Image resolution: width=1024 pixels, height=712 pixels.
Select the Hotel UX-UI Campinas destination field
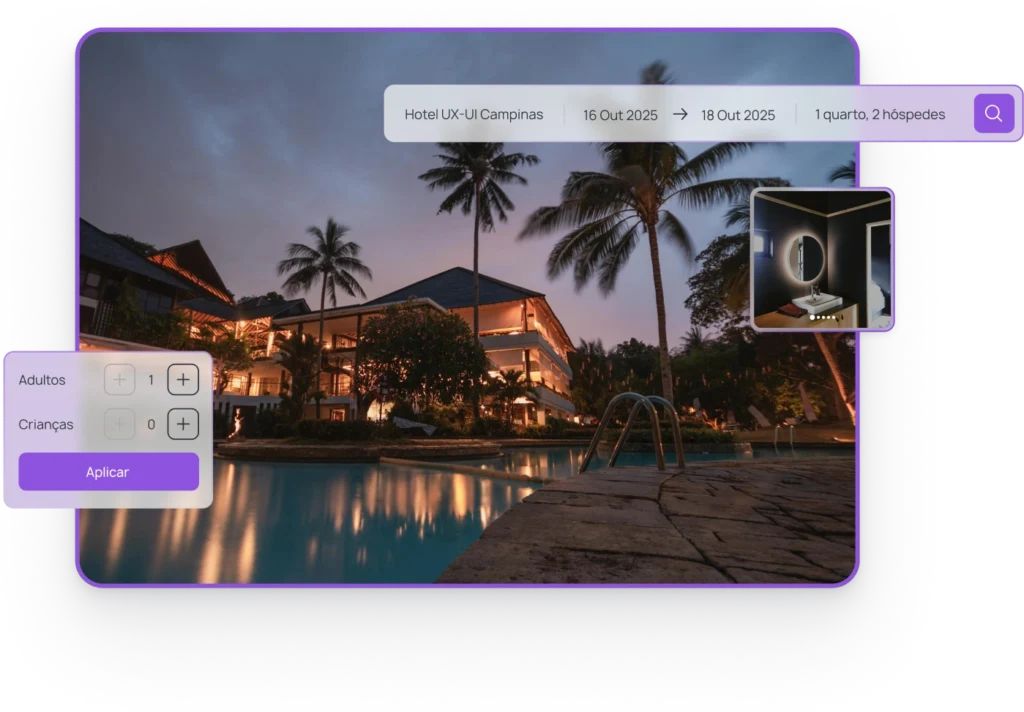[x=473, y=114]
